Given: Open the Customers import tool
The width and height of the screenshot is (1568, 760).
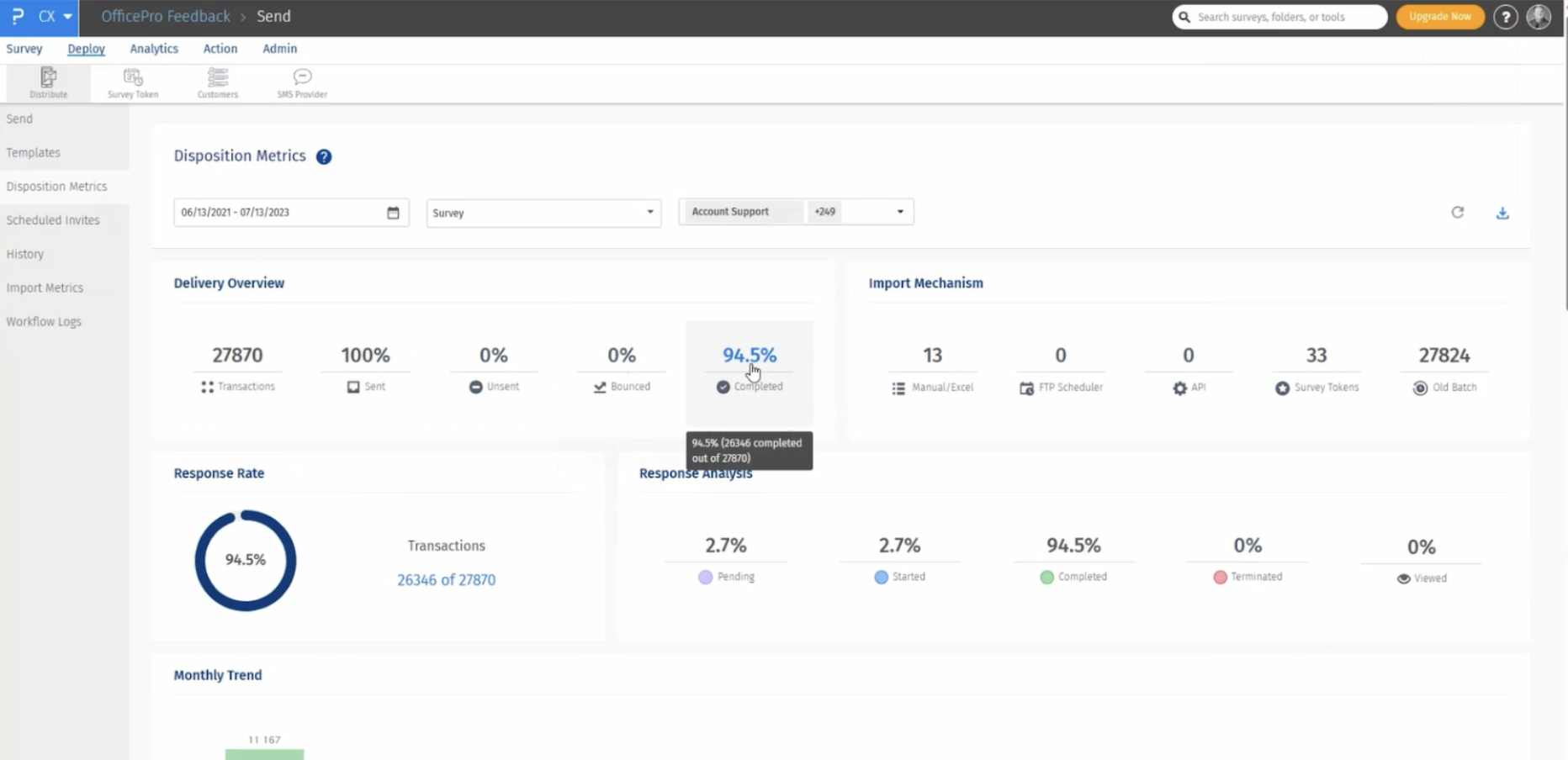Looking at the screenshot, I should coord(217,82).
